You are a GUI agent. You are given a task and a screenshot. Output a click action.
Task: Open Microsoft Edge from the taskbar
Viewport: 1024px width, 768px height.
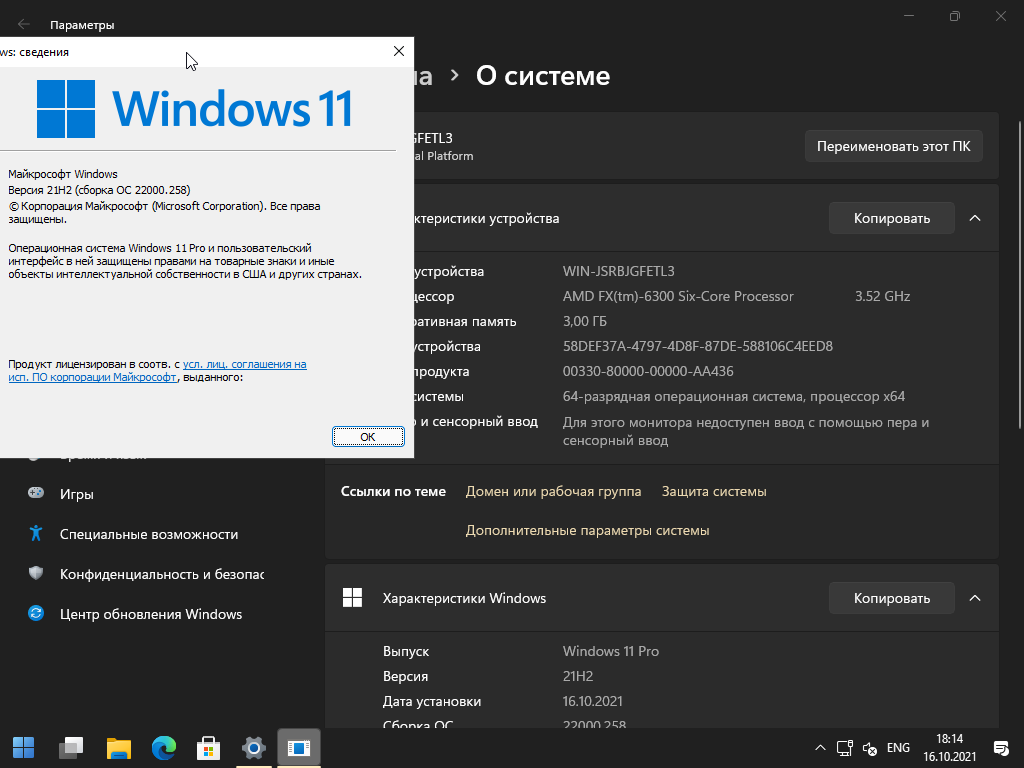click(x=163, y=747)
